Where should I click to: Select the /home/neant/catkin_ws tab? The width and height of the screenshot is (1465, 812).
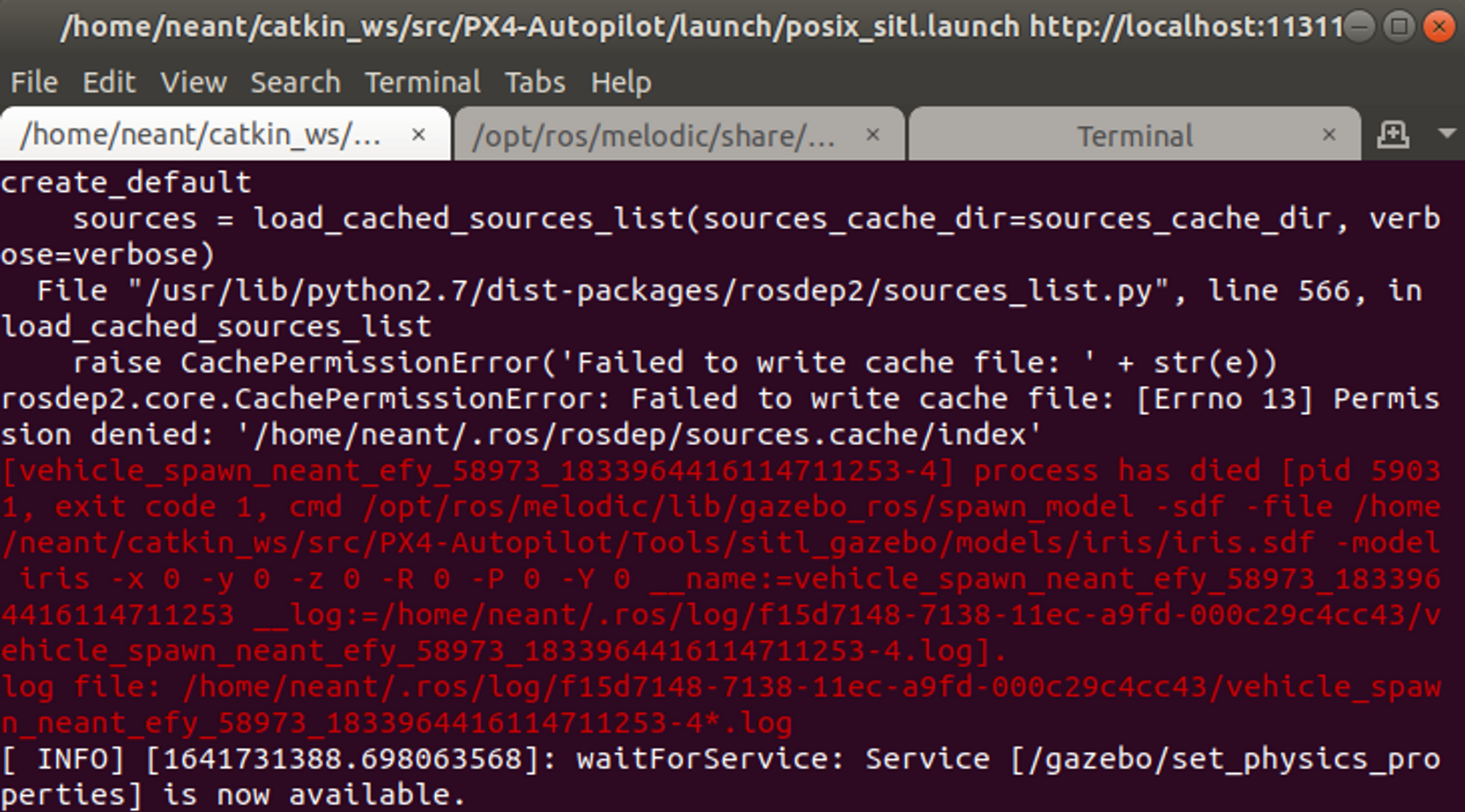coord(198,135)
